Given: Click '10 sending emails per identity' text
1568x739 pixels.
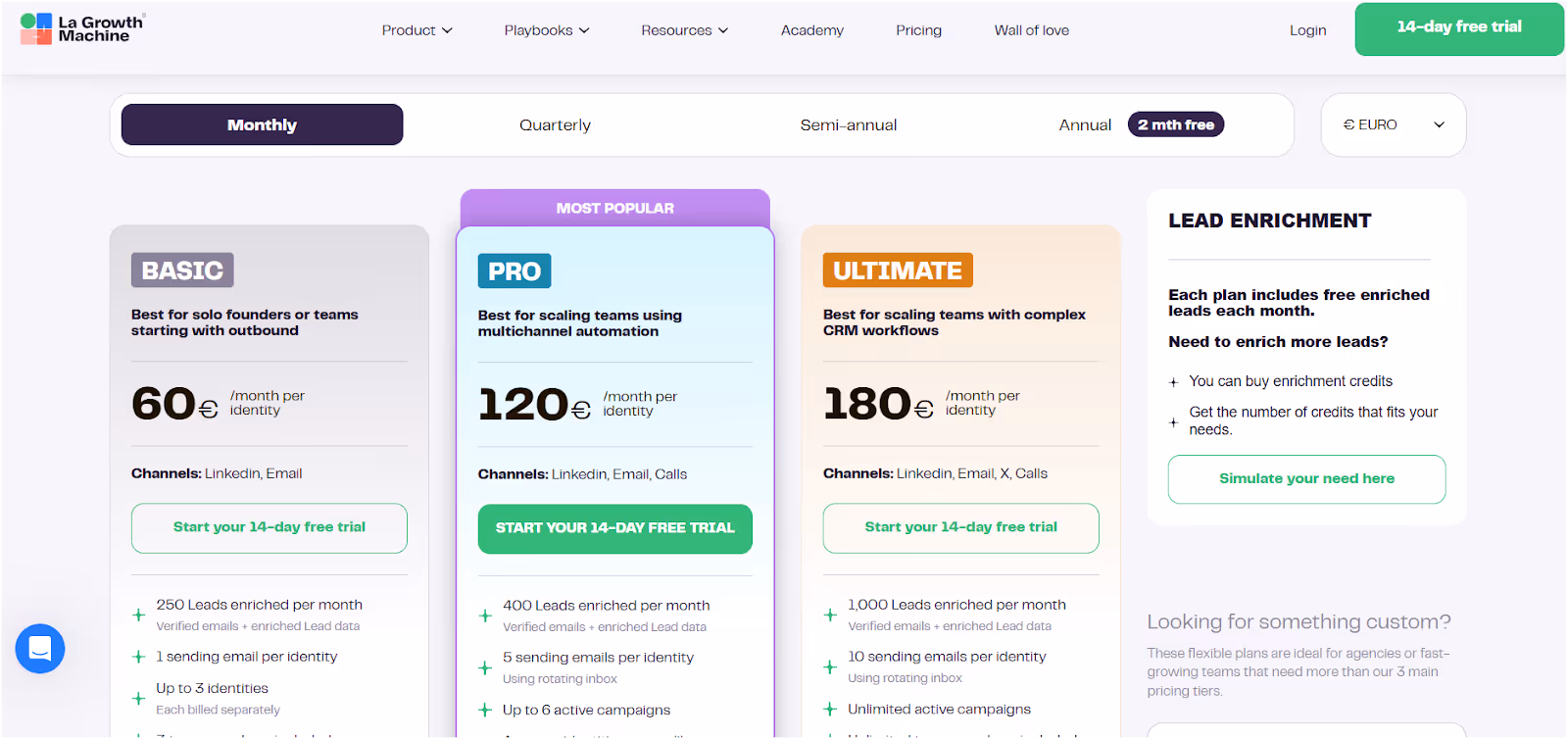Looking at the screenshot, I should click(947, 657).
